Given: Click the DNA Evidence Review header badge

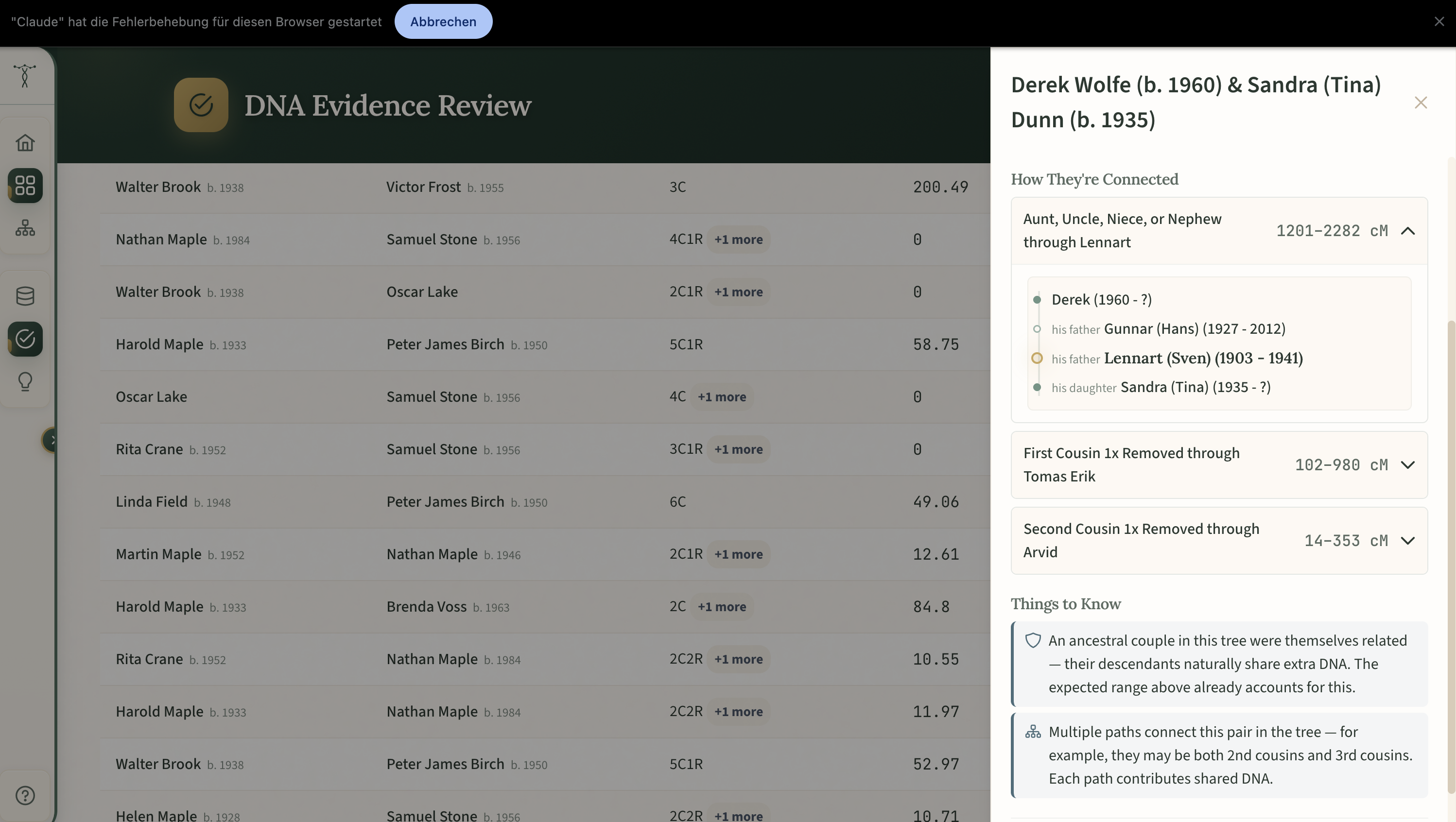Looking at the screenshot, I should (201, 104).
